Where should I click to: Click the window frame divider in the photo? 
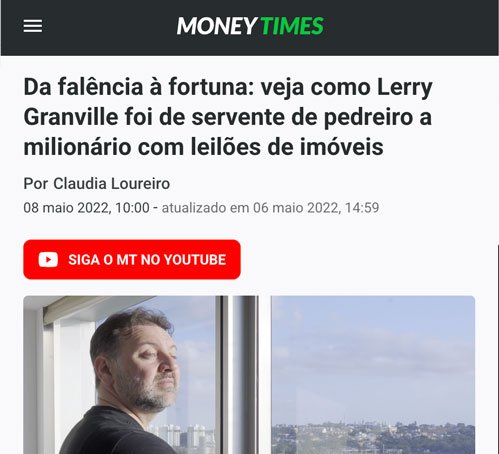click(245, 375)
